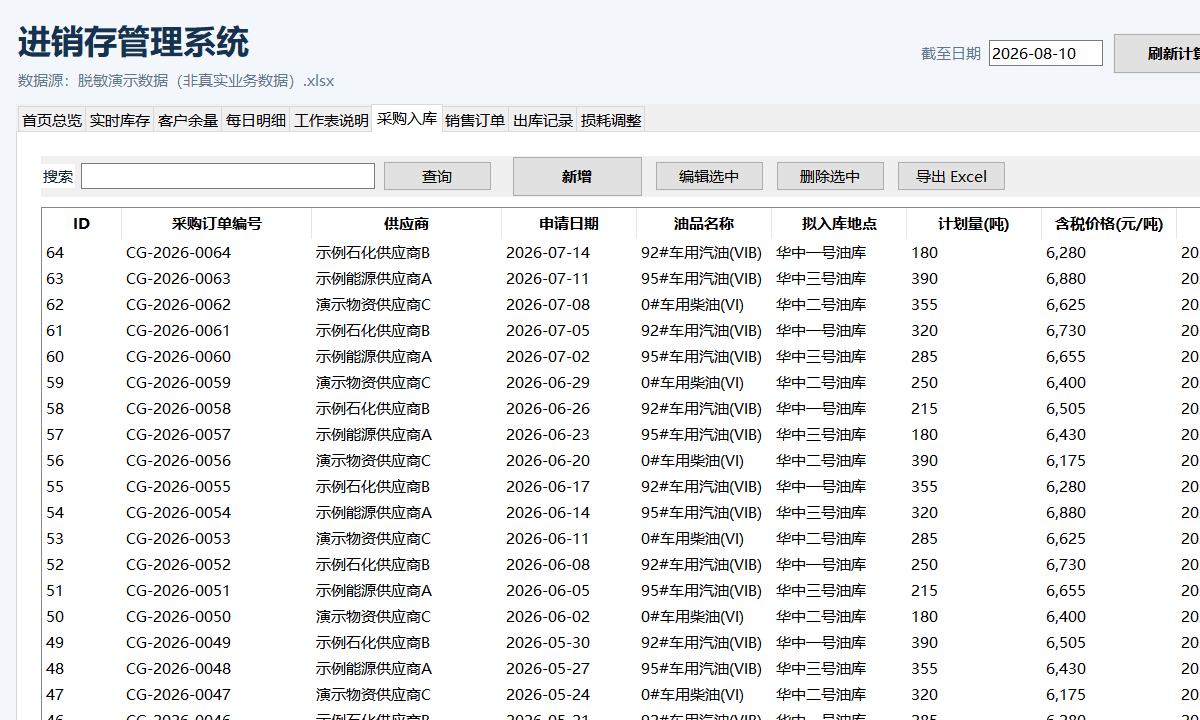Click the 截至日期 date field
The height and width of the screenshot is (720, 1200).
1046,53
